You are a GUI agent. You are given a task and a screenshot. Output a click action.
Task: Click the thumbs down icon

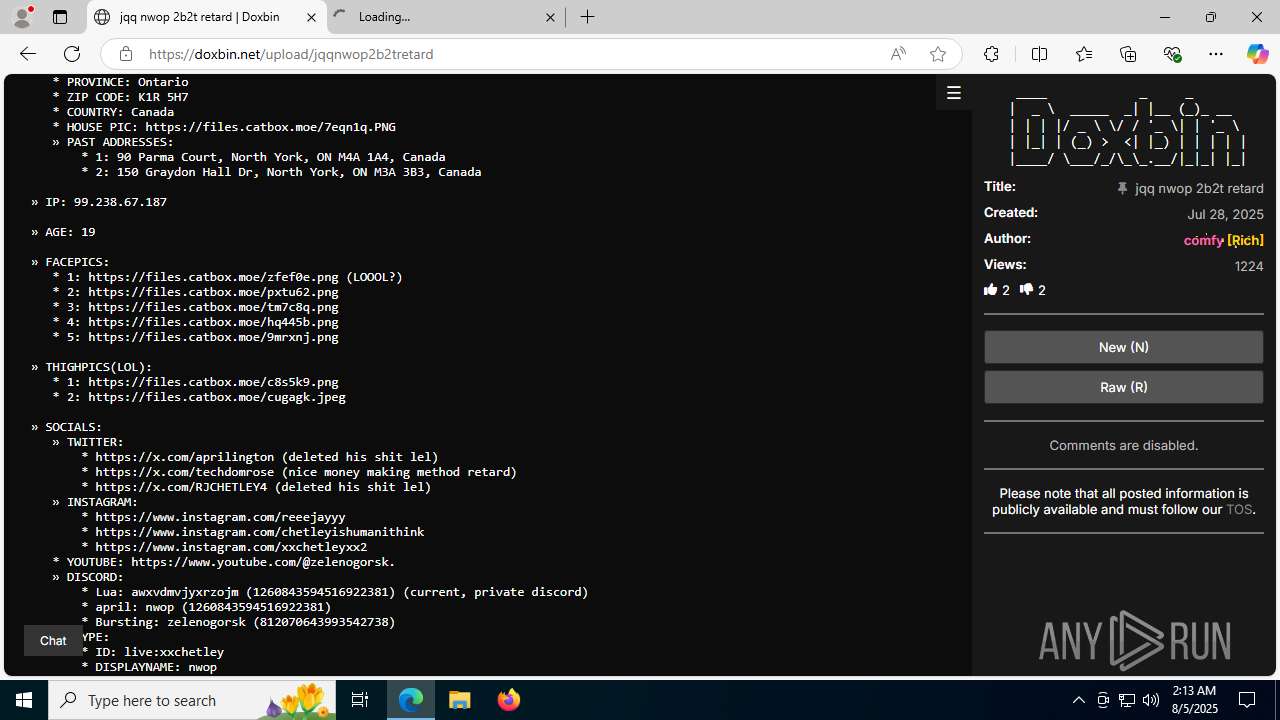point(1026,290)
